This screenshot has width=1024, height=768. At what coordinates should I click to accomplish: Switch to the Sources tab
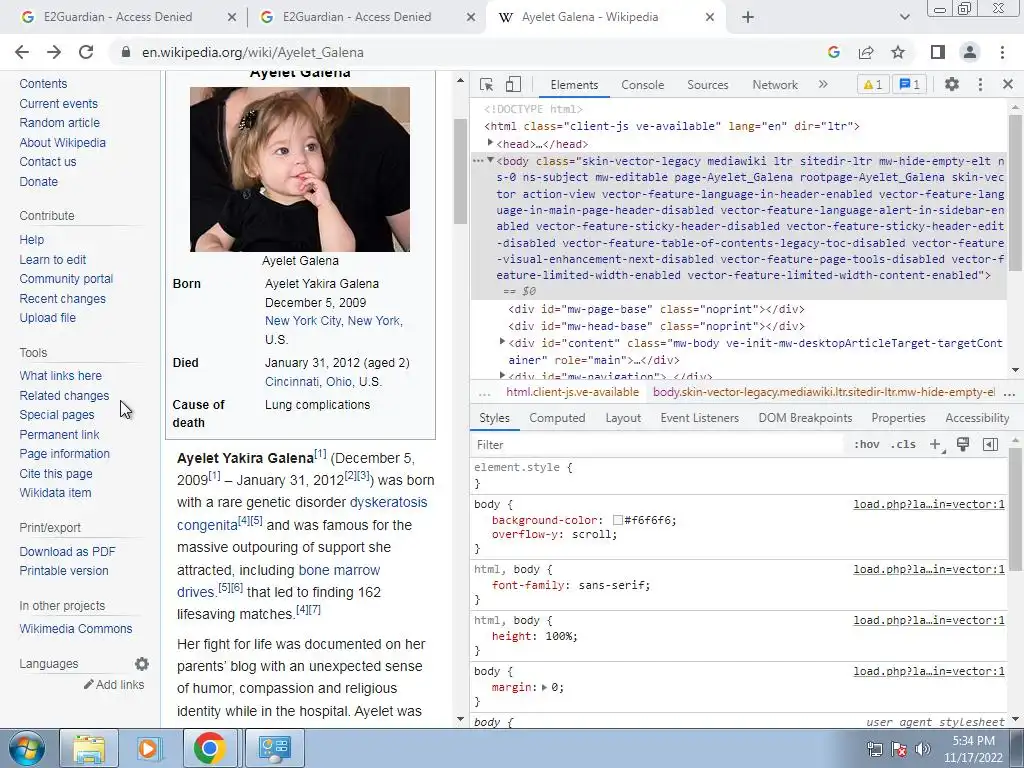pos(707,85)
